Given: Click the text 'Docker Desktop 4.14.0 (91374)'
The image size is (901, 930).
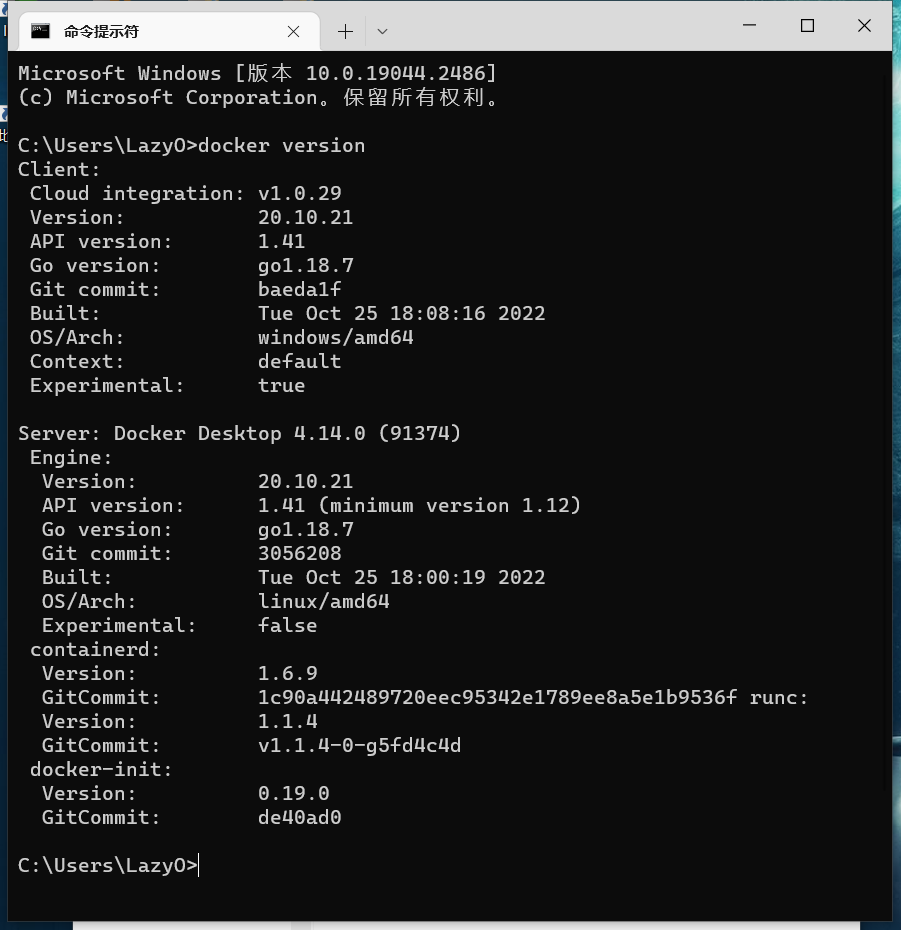Looking at the screenshot, I should pyautogui.click(x=287, y=433).
